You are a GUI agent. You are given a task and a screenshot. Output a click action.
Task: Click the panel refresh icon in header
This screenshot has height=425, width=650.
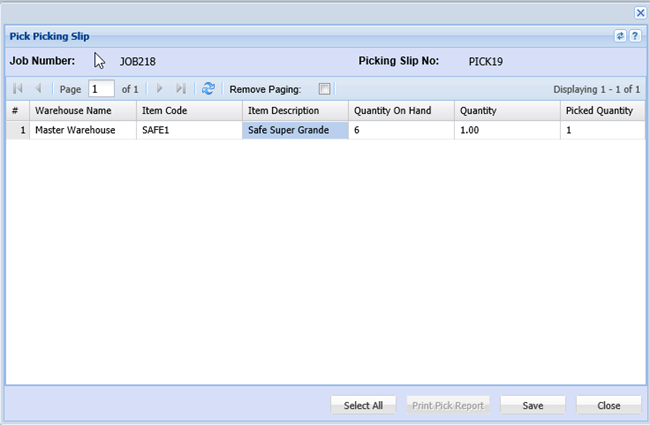pyautogui.click(x=620, y=36)
